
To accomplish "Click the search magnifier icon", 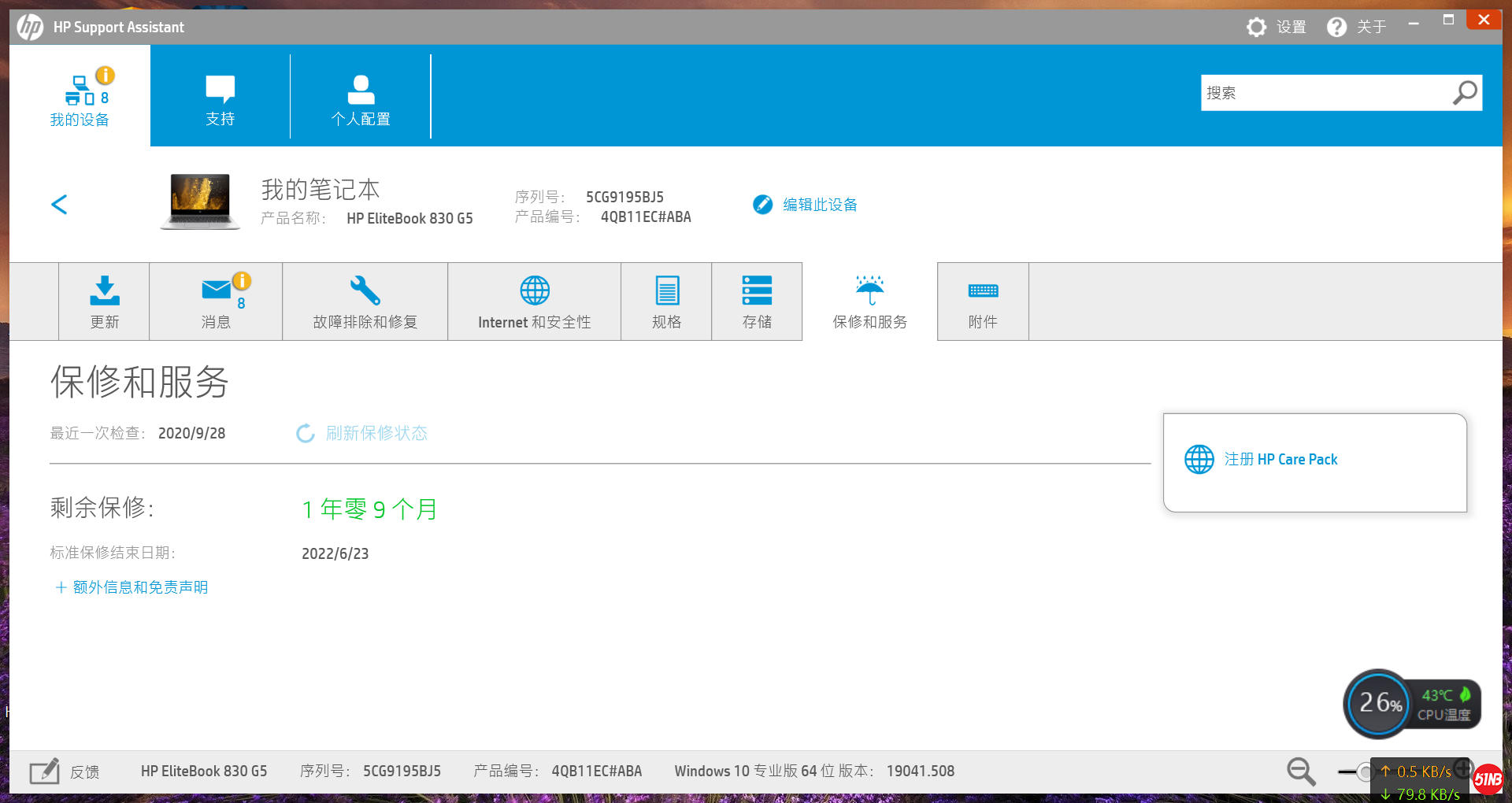I will pos(1464,93).
